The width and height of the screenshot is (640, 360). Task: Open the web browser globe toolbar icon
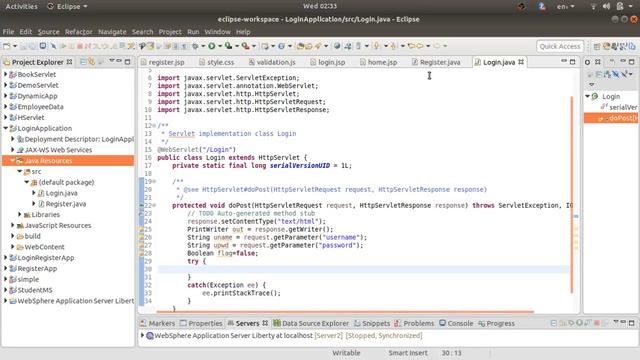pyautogui.click(x=337, y=46)
